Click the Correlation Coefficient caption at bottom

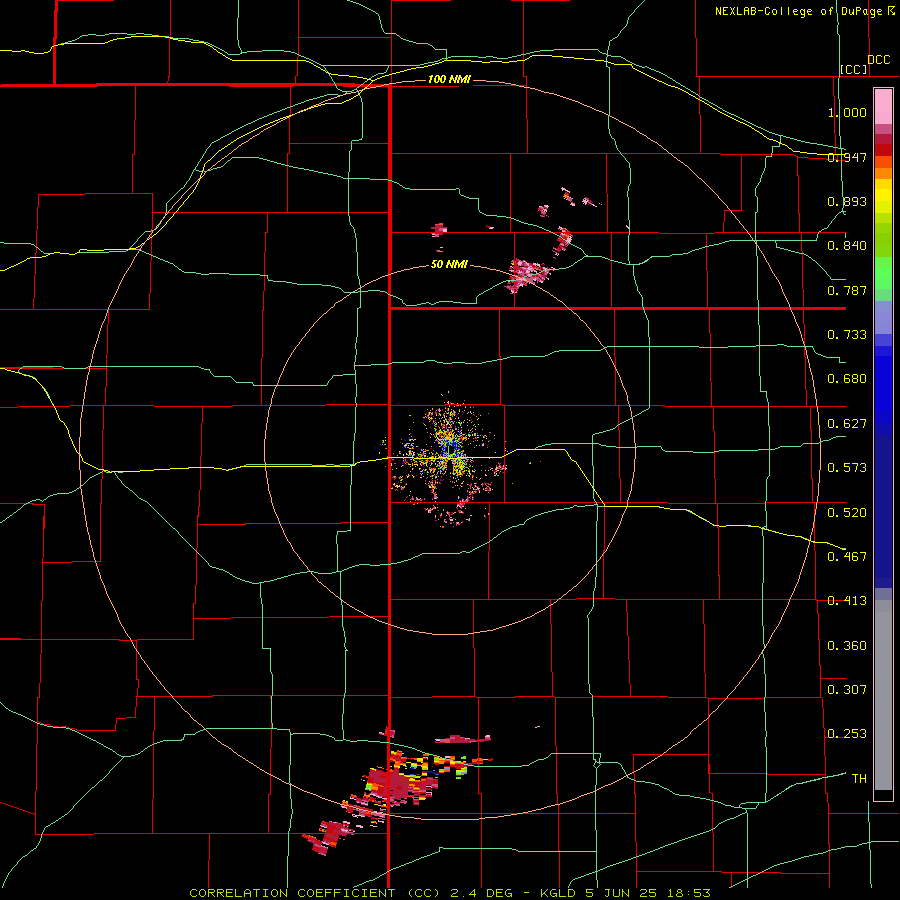coord(450,893)
